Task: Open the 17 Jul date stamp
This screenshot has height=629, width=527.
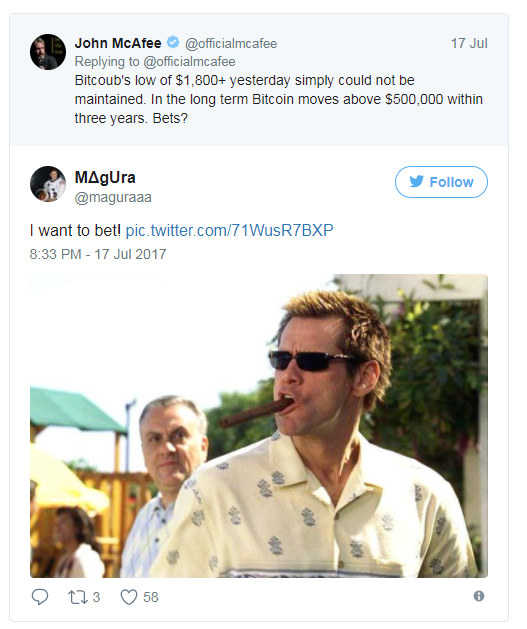Action: point(469,43)
